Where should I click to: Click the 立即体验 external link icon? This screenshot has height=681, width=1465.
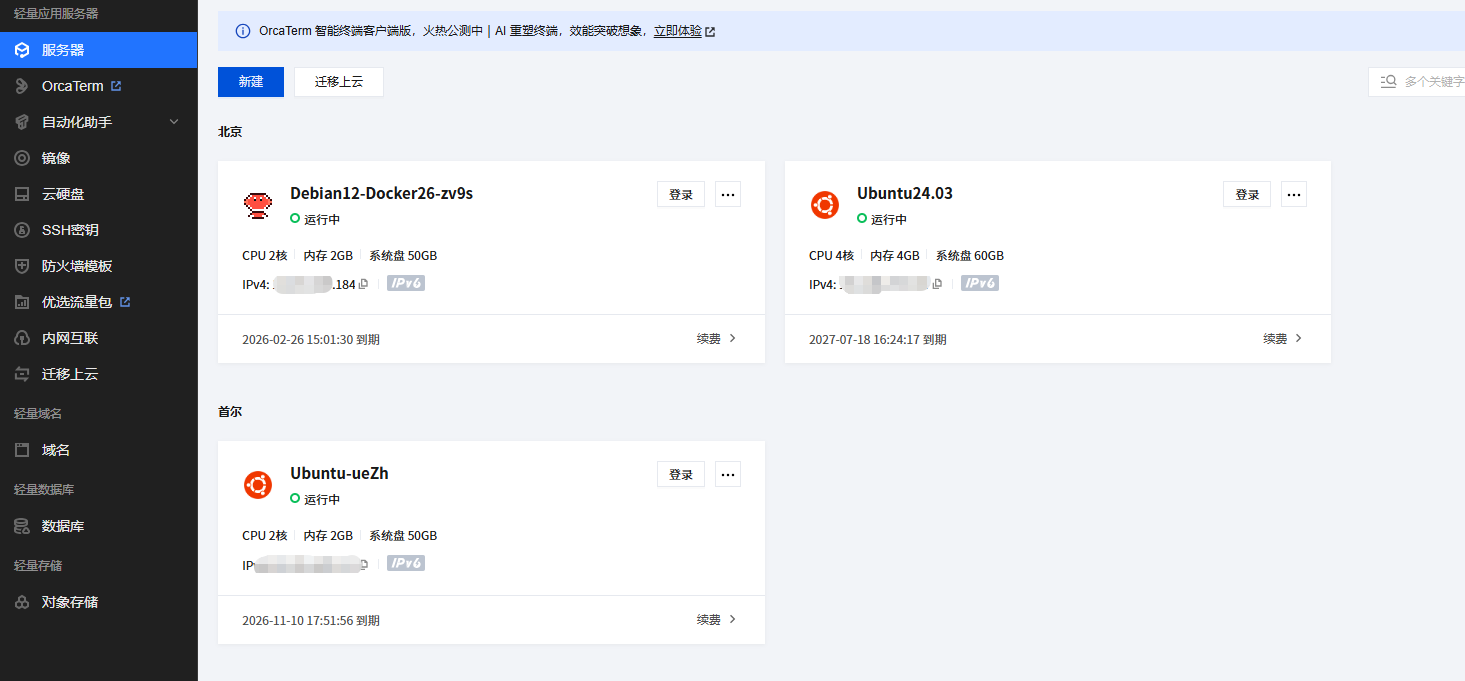pos(710,32)
